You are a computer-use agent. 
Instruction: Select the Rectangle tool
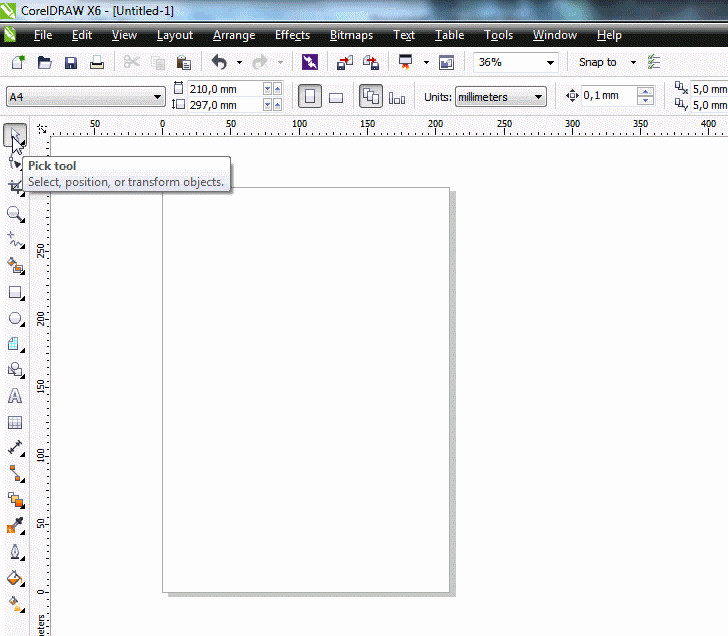15,293
